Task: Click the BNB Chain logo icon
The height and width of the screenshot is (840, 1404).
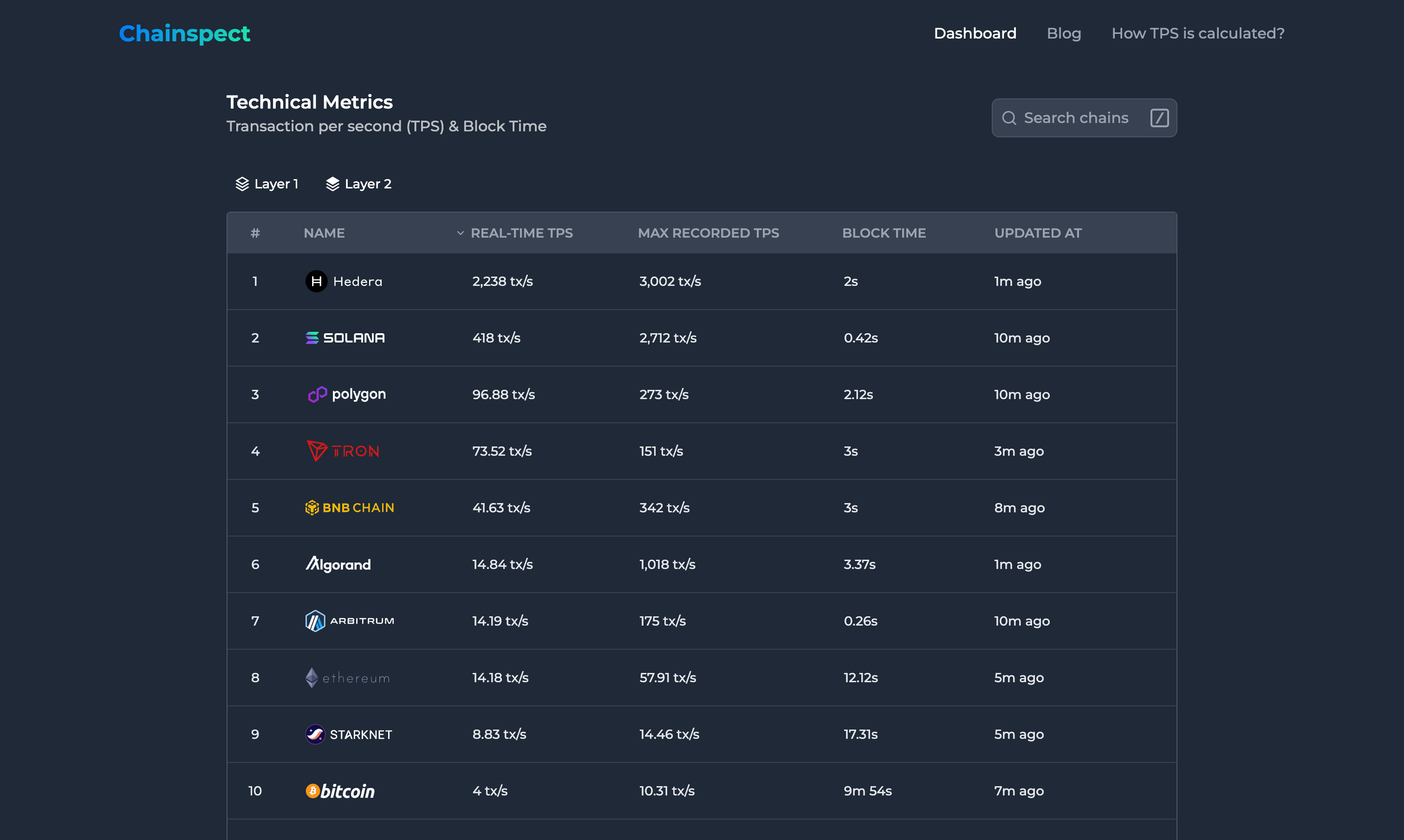Action: 312,508
